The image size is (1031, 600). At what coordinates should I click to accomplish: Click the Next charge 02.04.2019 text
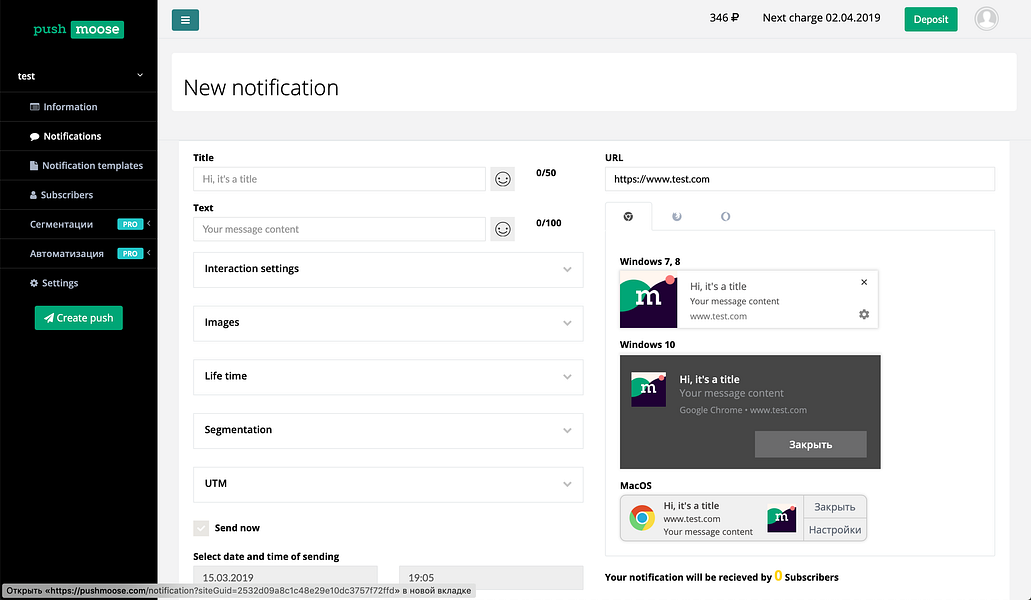coord(821,18)
